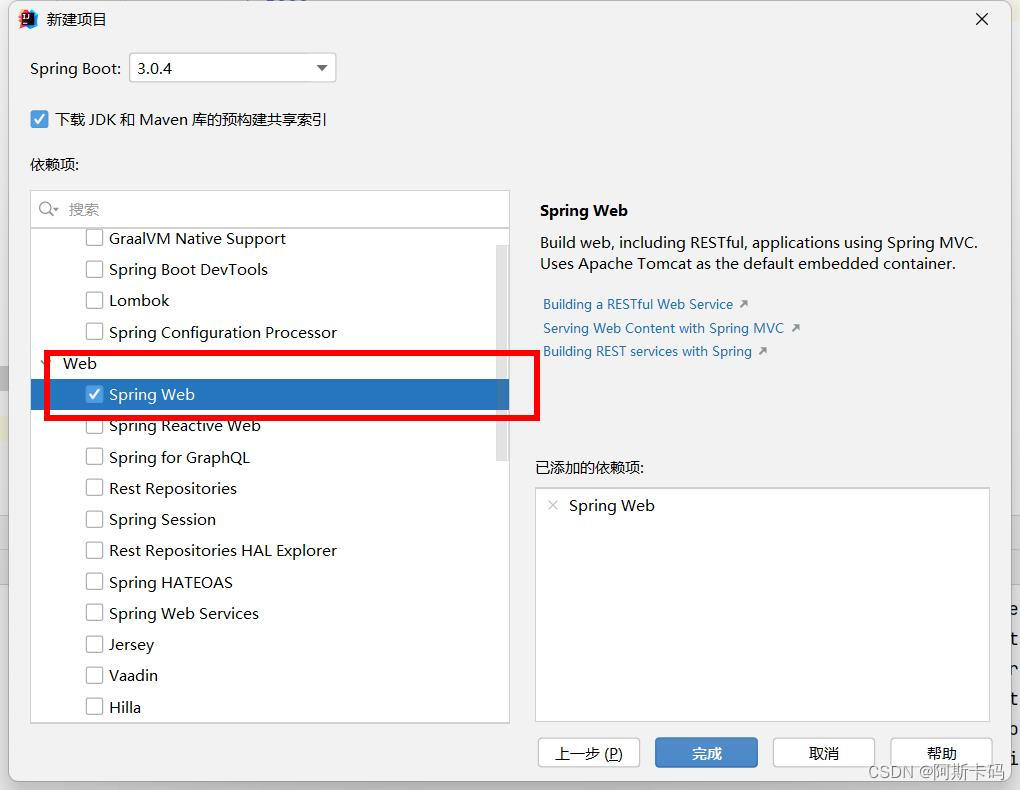Check Spring Reactive Web
This screenshot has height=790, width=1020.
pyautogui.click(x=94, y=425)
